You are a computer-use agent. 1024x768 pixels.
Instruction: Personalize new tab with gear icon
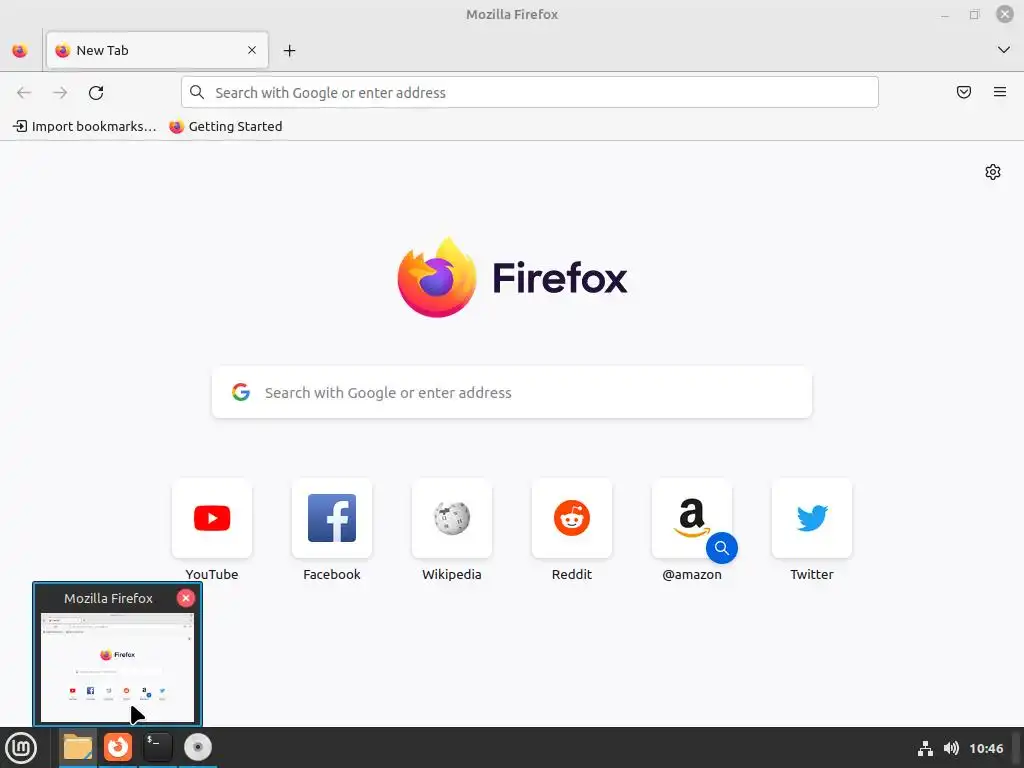tap(993, 172)
